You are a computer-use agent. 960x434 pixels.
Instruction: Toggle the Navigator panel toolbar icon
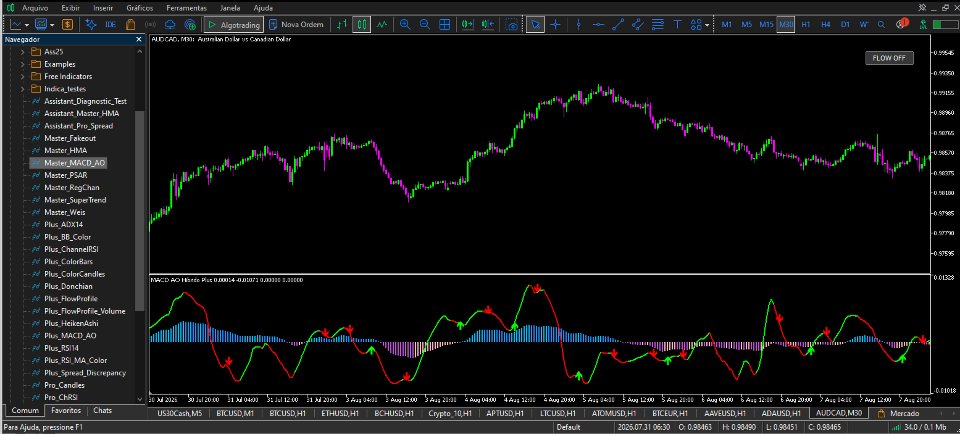91,24
